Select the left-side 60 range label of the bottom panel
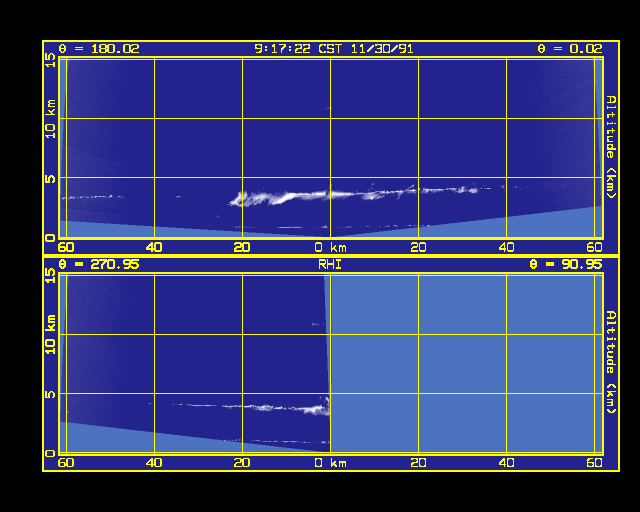This screenshot has height=512, width=640. pos(66,463)
